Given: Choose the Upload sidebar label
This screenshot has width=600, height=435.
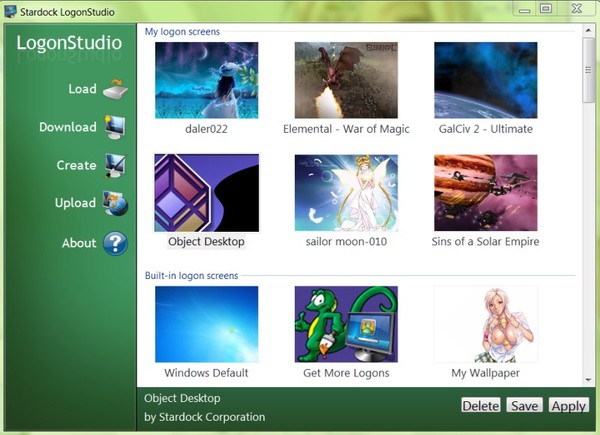Looking at the screenshot, I should click(75, 203).
